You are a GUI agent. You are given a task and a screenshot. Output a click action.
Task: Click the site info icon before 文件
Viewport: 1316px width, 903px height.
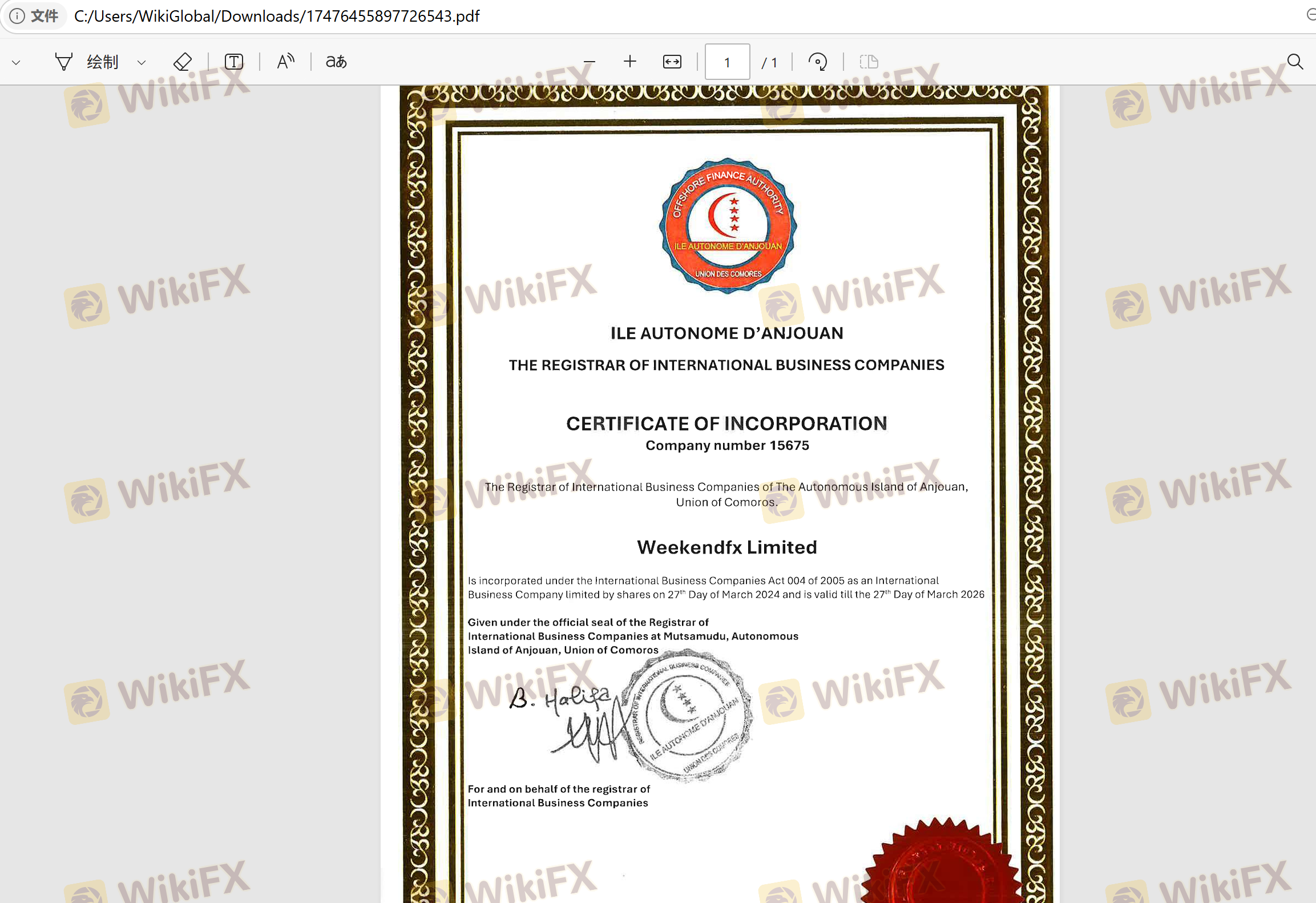17,16
